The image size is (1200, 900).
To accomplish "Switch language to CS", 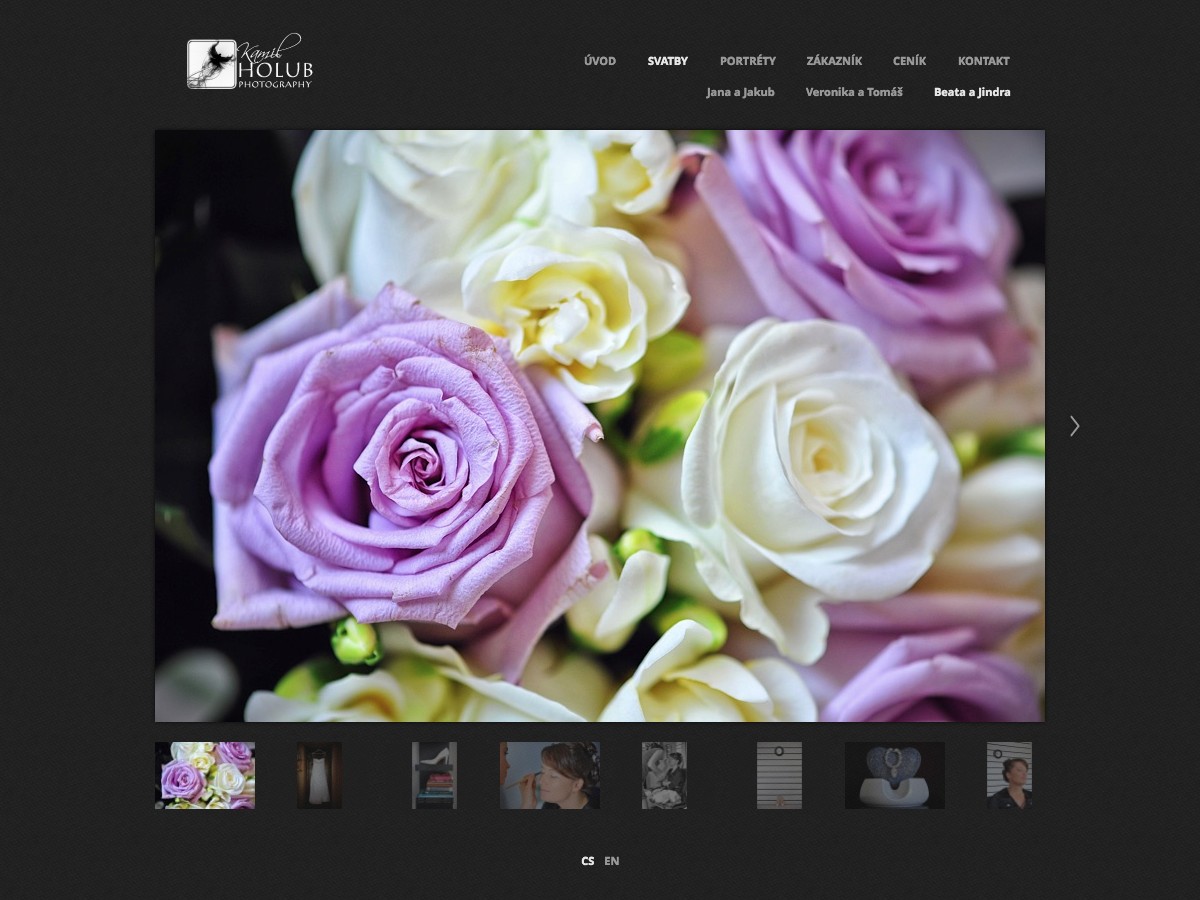I will 588,861.
